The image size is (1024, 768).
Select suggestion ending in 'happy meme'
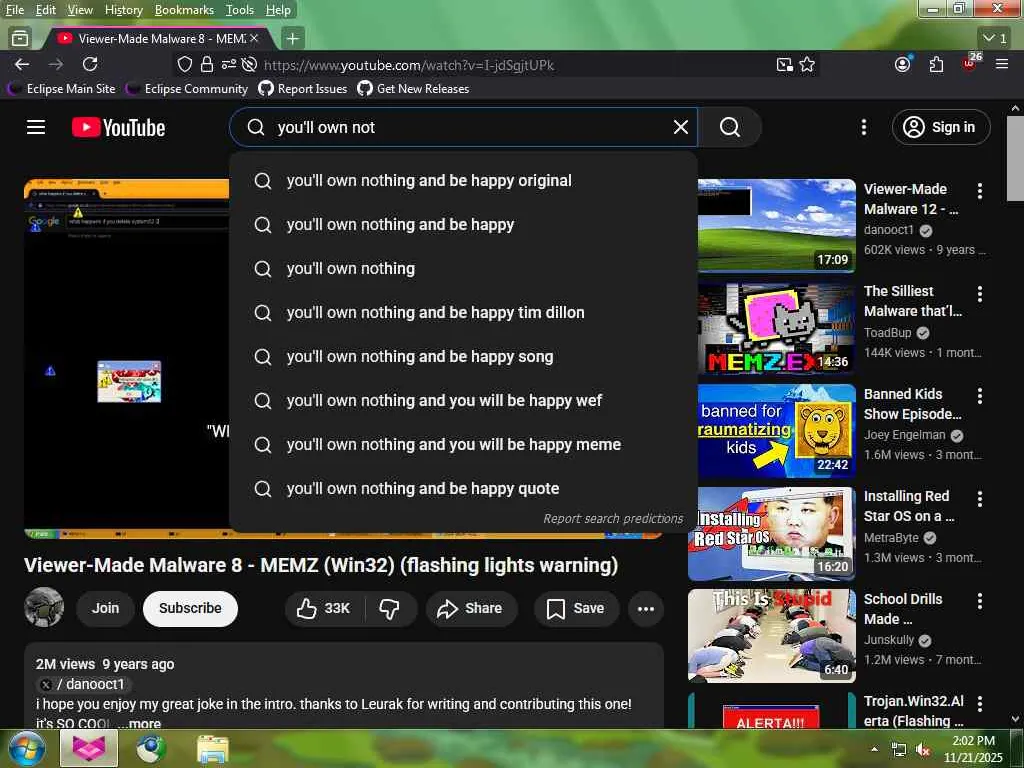point(464,445)
